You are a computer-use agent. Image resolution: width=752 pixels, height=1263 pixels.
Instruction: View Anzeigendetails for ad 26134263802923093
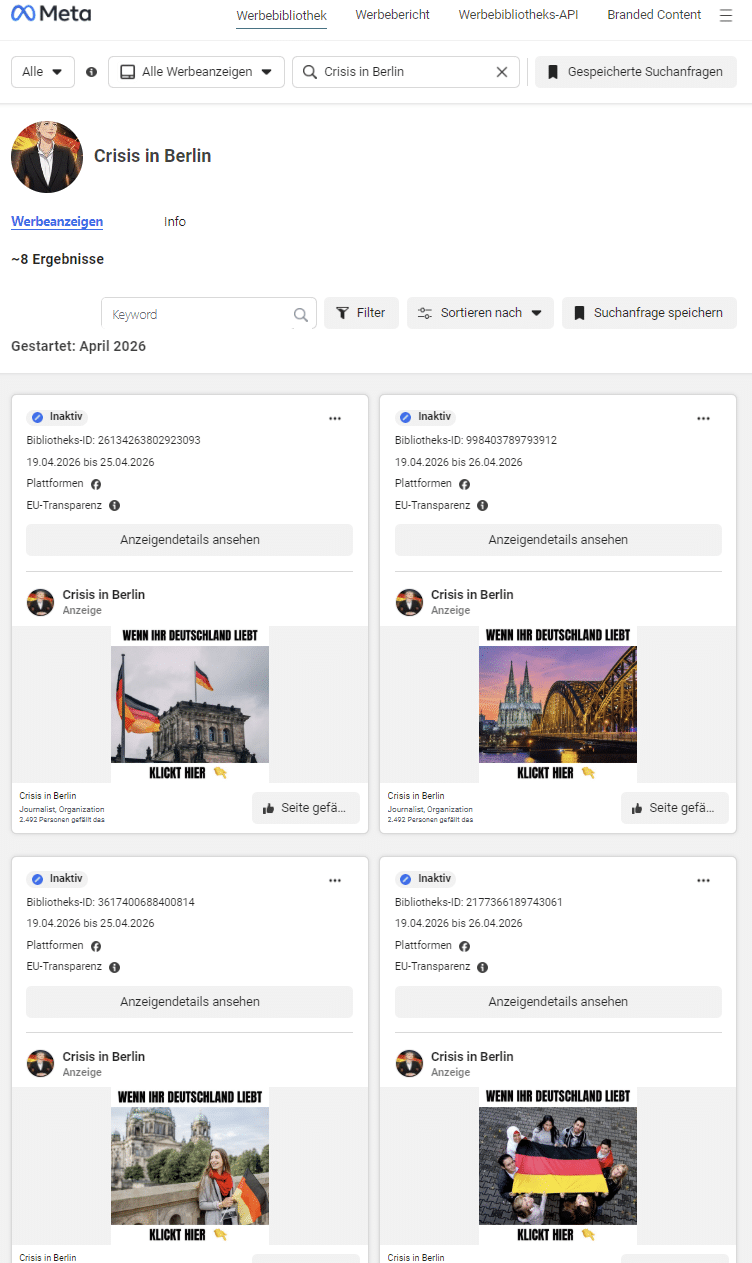pos(190,540)
